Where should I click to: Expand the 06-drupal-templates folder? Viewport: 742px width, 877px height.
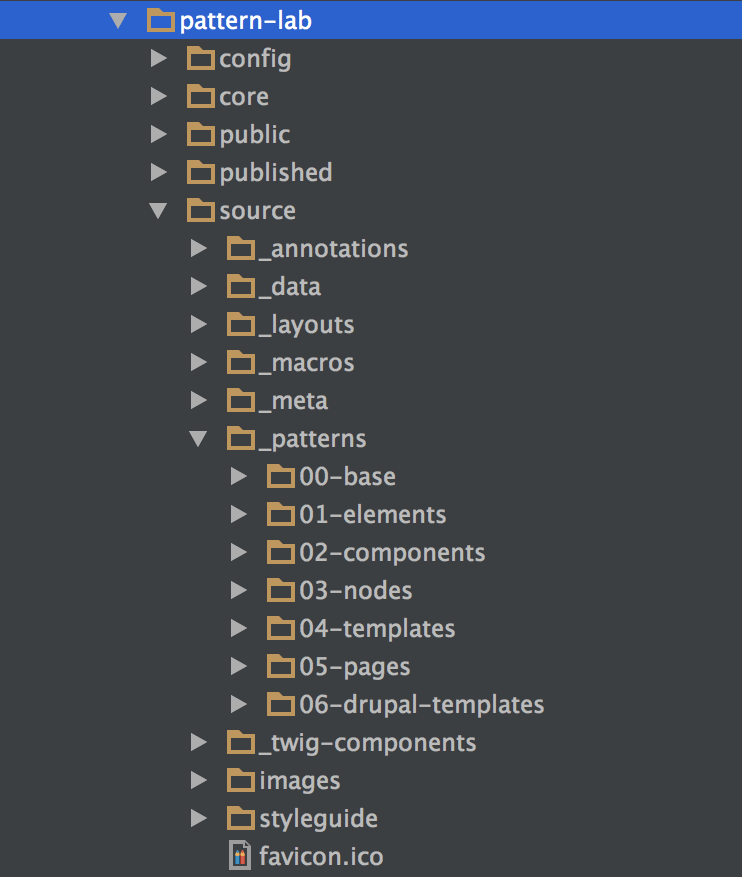click(x=239, y=704)
